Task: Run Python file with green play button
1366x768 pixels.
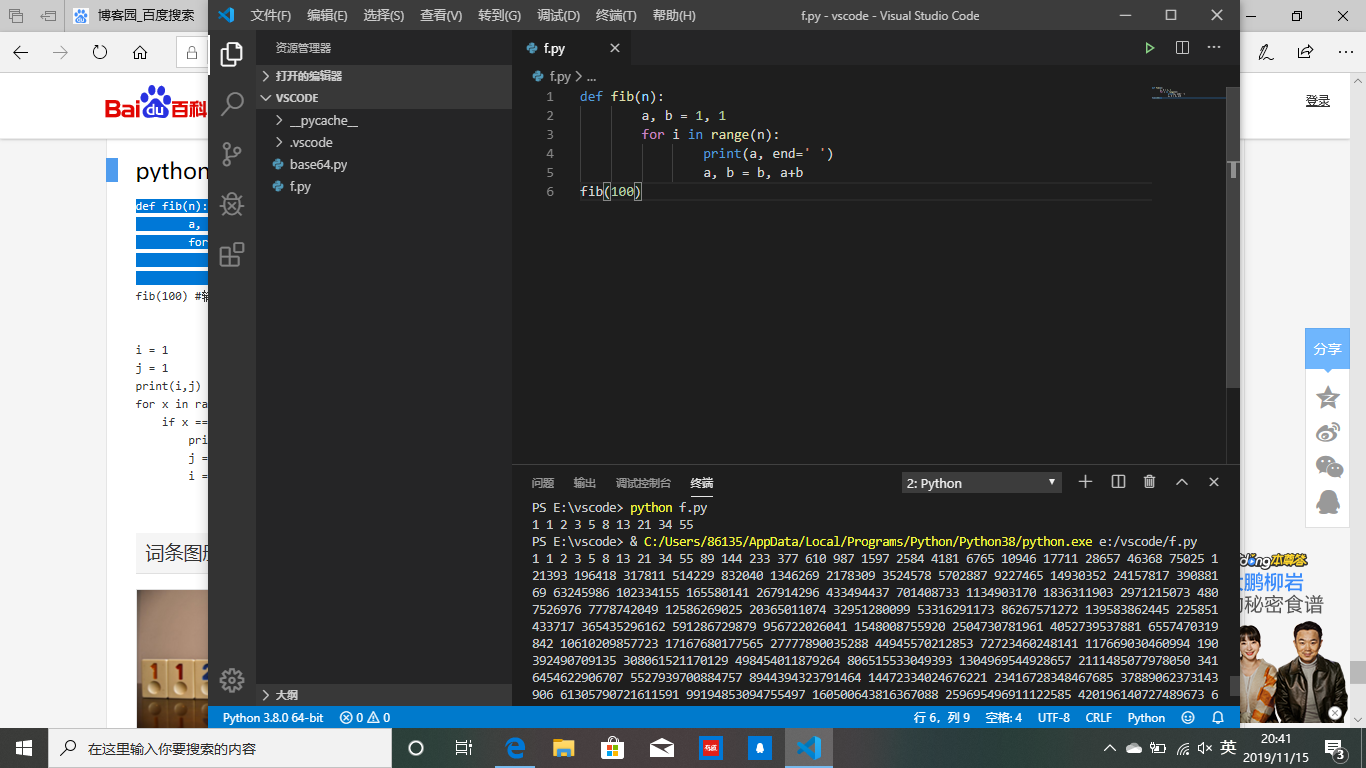Action: point(1150,48)
